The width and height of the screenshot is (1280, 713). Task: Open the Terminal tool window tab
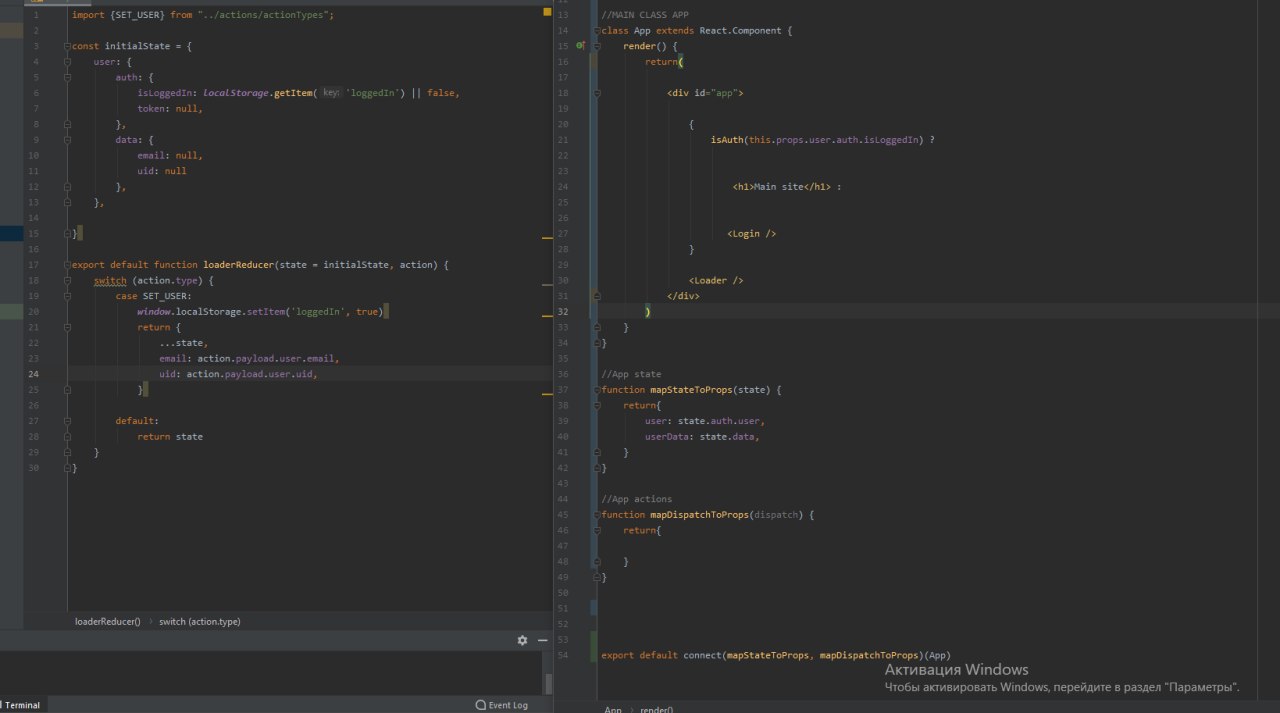22,705
